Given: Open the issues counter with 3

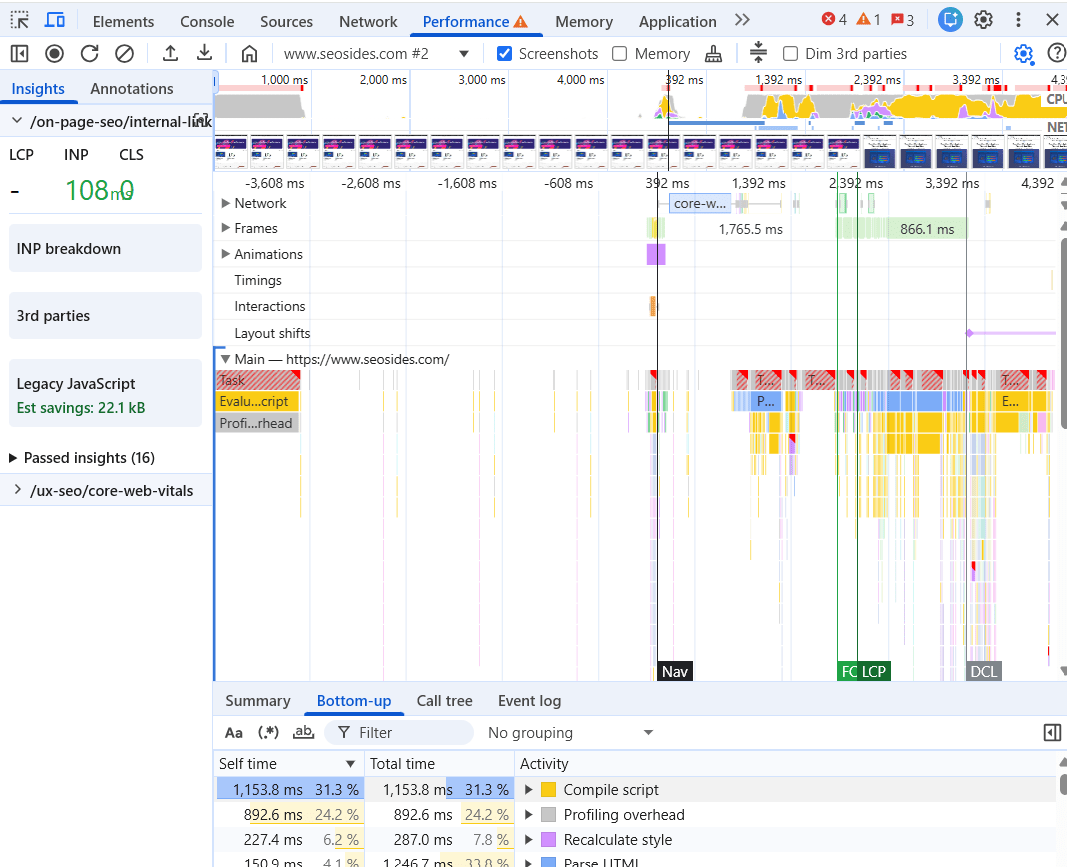Looking at the screenshot, I should pyautogui.click(x=903, y=20).
